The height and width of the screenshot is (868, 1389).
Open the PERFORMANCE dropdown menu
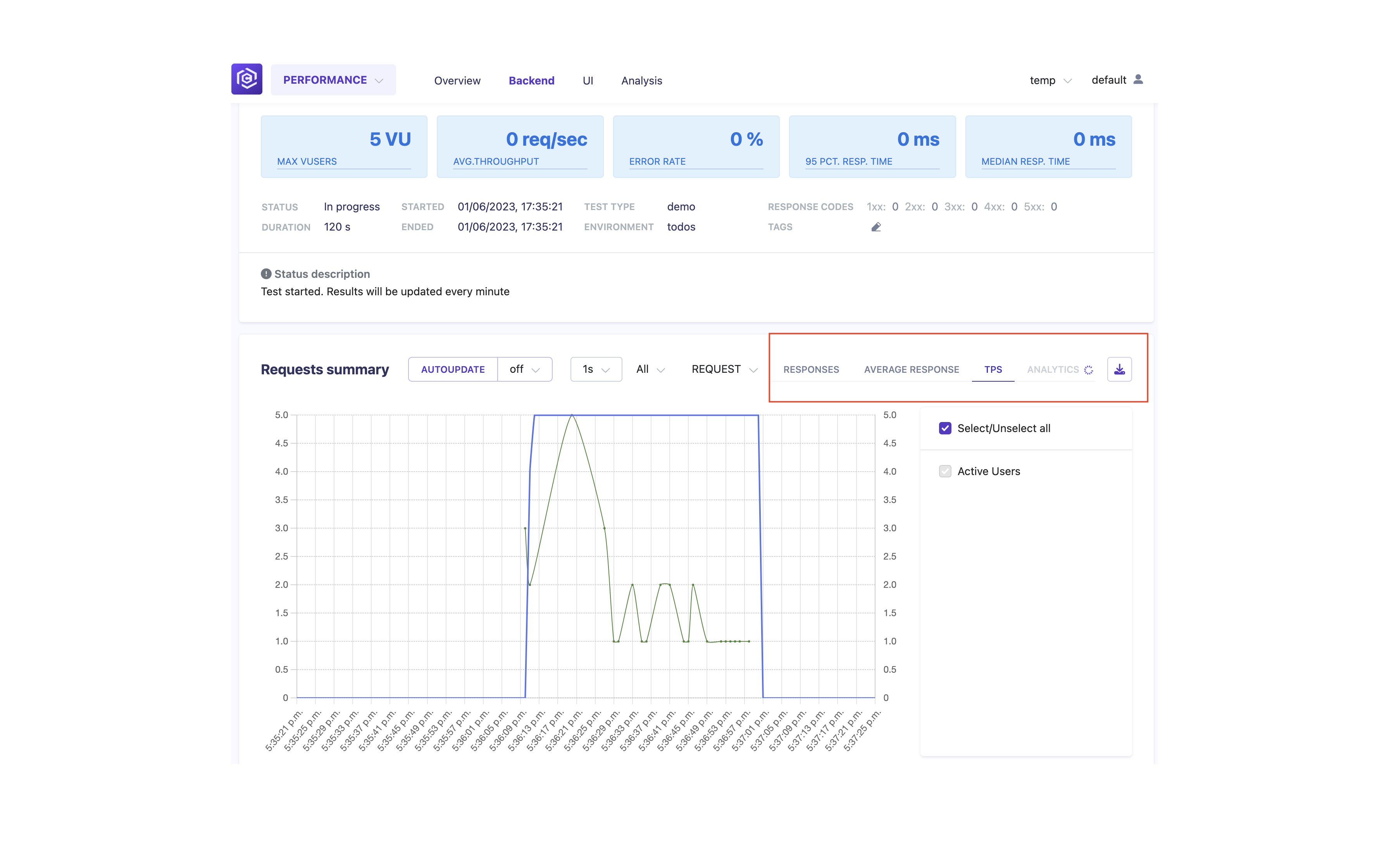tap(333, 80)
